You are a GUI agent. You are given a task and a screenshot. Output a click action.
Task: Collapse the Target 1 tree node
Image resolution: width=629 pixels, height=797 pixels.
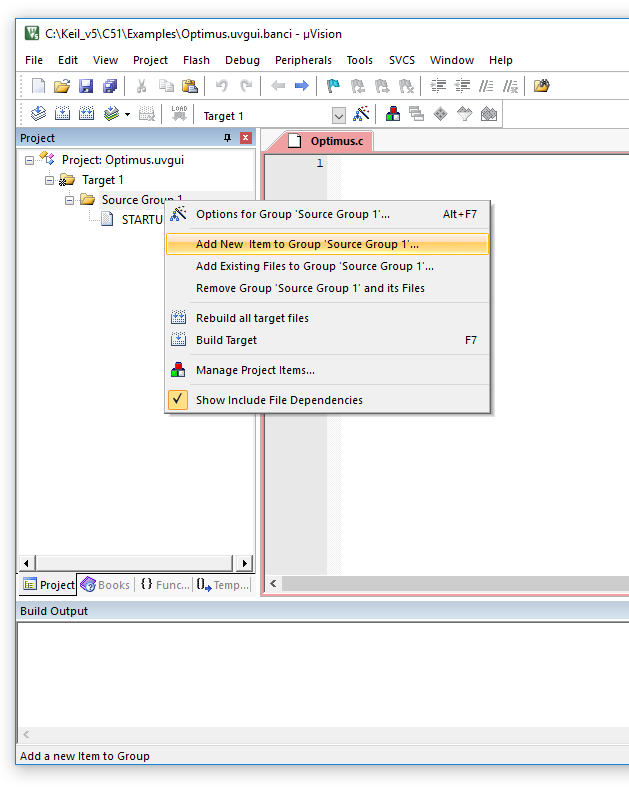(50, 180)
